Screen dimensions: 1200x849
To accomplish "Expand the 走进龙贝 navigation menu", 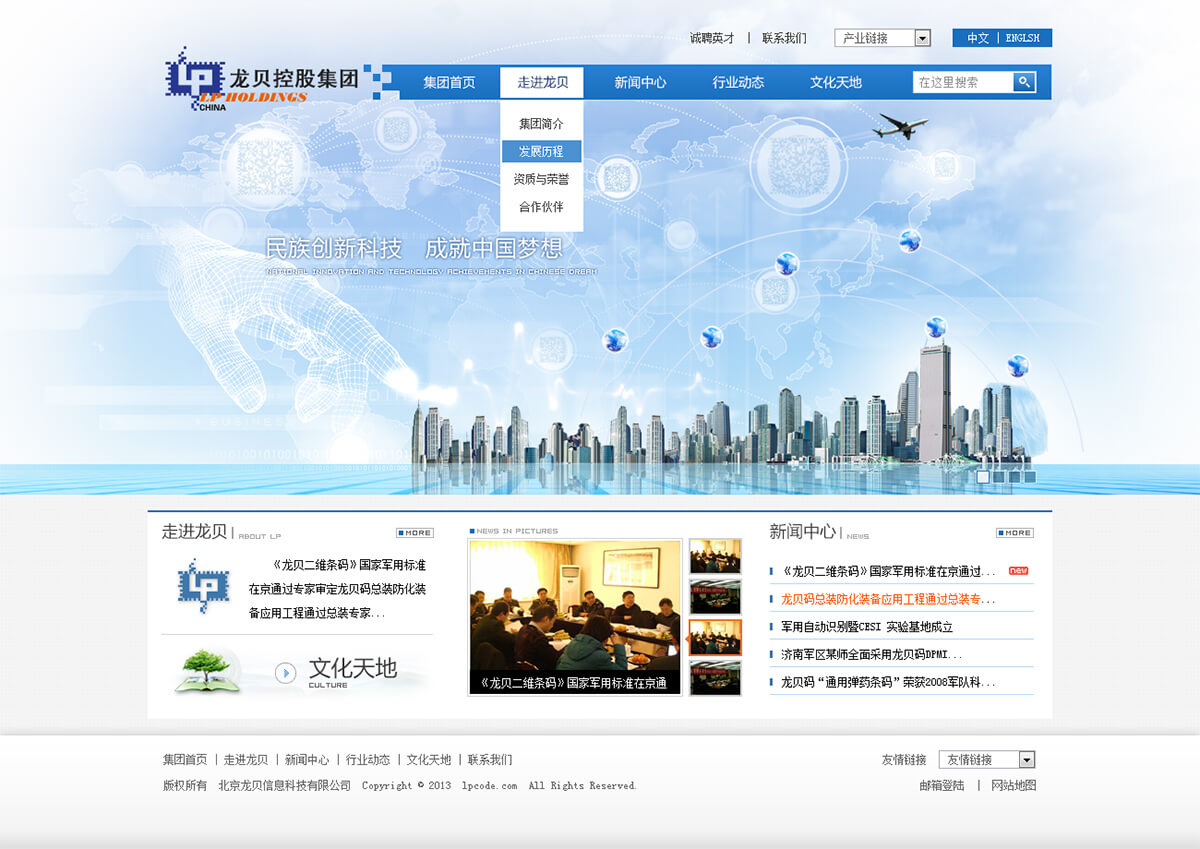I will click(x=542, y=82).
